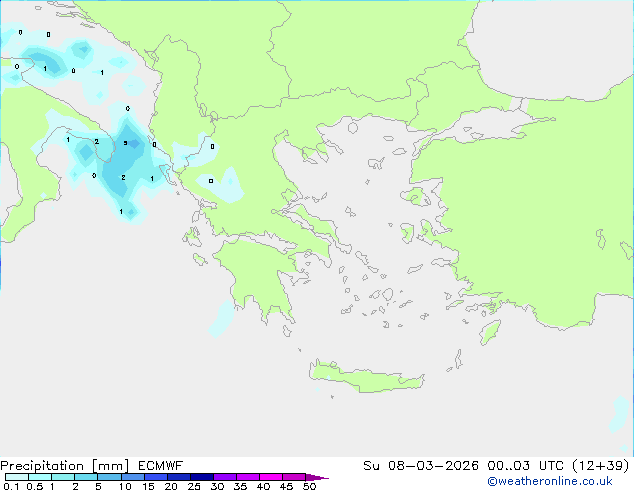Click the '40' legend scale label
This screenshot has width=634, height=490.
click(263, 486)
